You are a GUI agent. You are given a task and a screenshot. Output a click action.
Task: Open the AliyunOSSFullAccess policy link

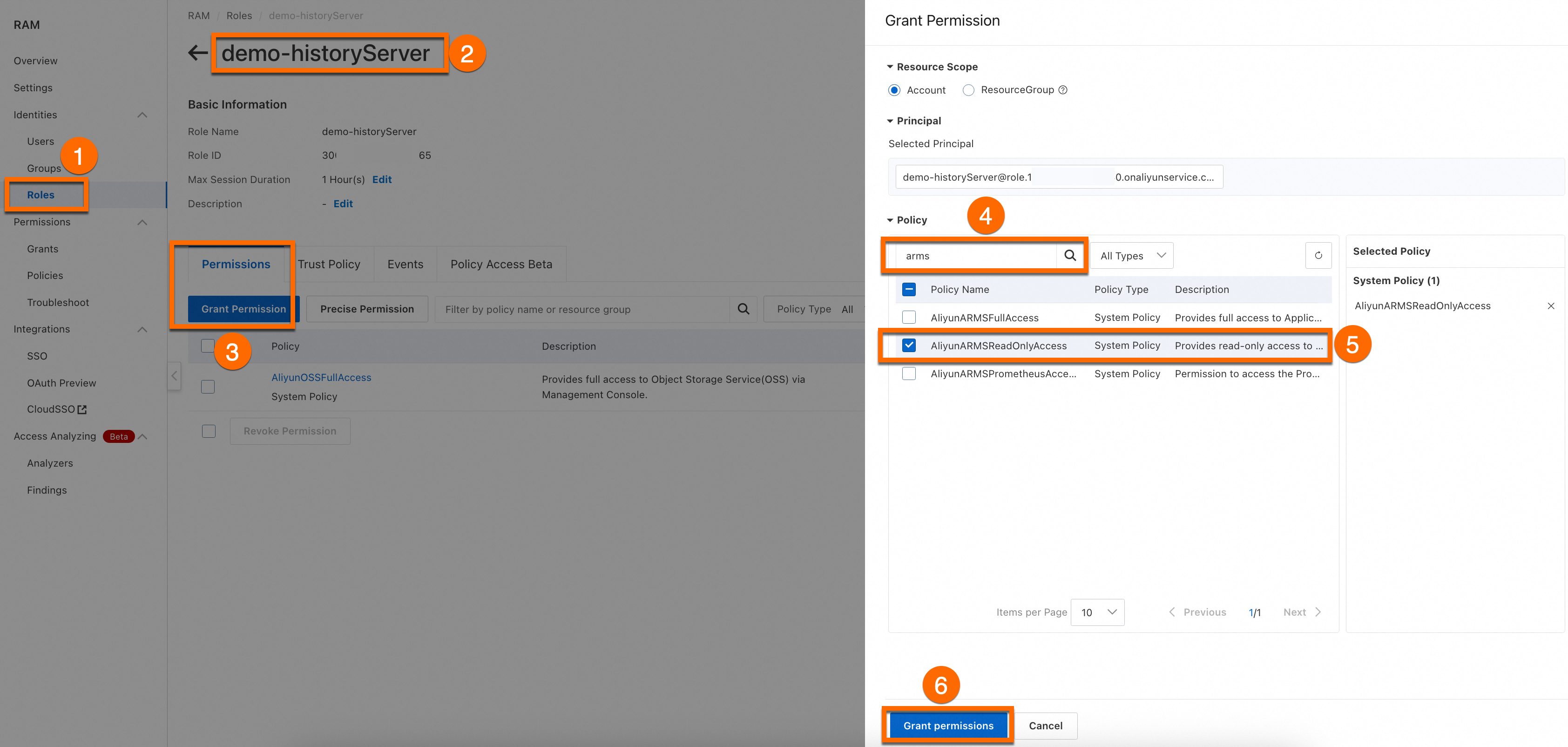pyautogui.click(x=321, y=377)
